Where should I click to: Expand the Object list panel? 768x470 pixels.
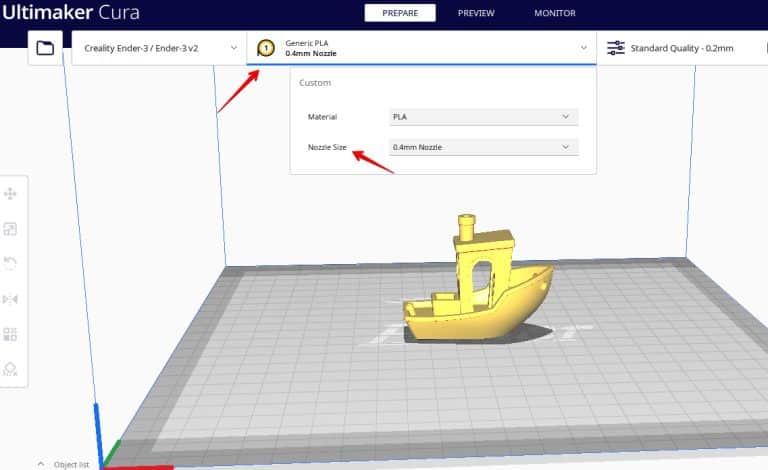pyautogui.click(x=64, y=464)
